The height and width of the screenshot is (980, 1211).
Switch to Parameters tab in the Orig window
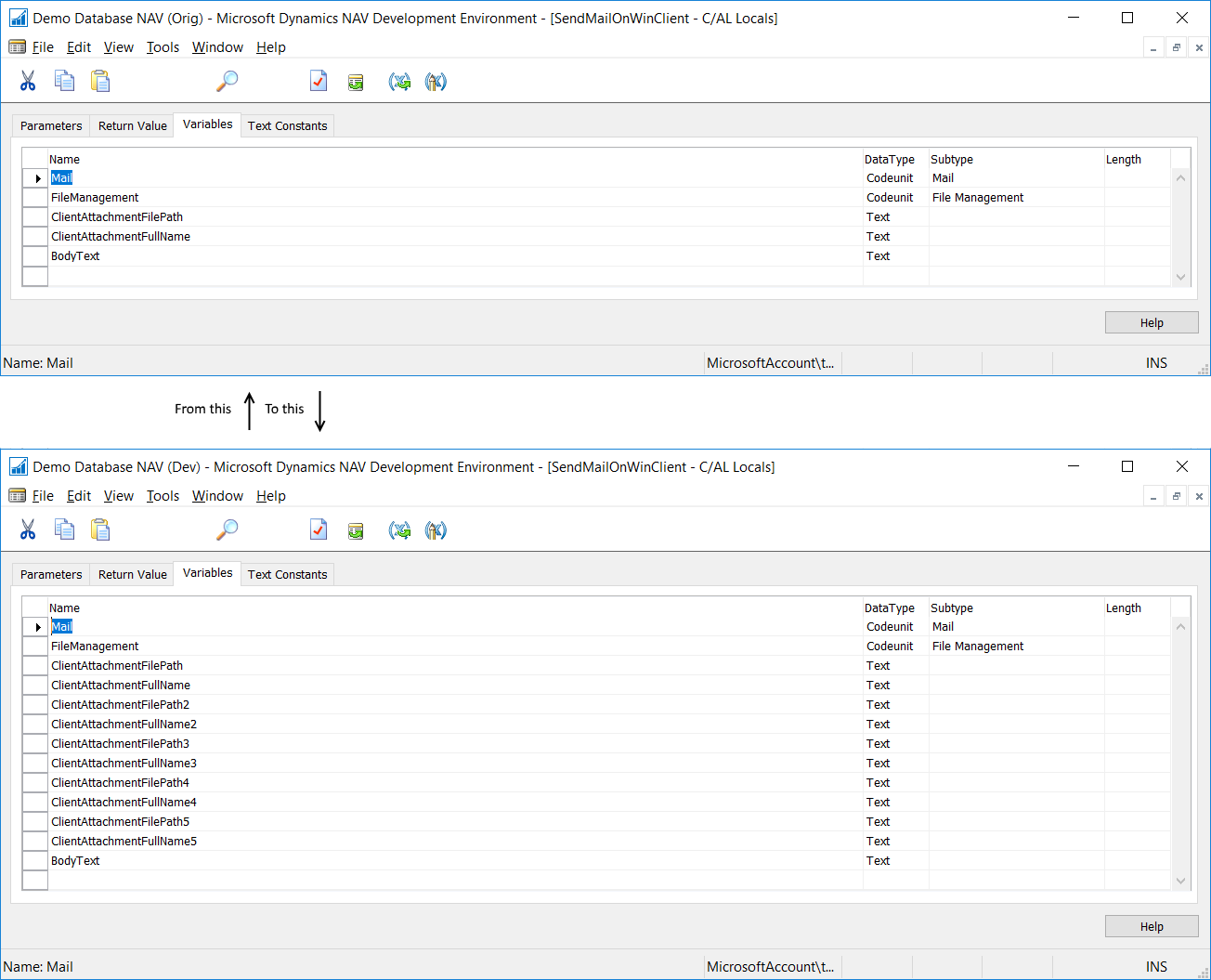tap(51, 126)
